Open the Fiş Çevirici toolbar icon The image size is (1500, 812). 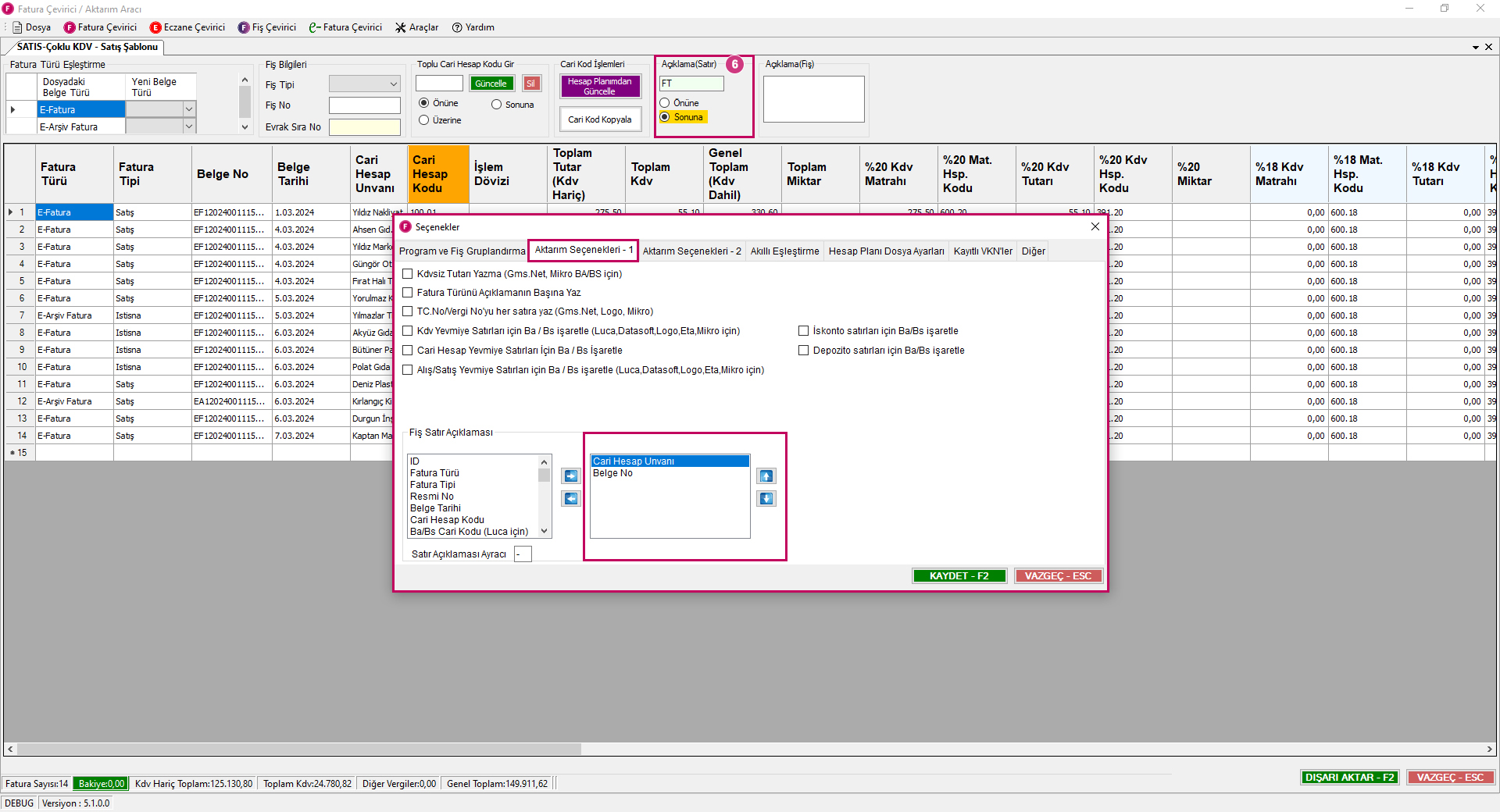tap(244, 27)
